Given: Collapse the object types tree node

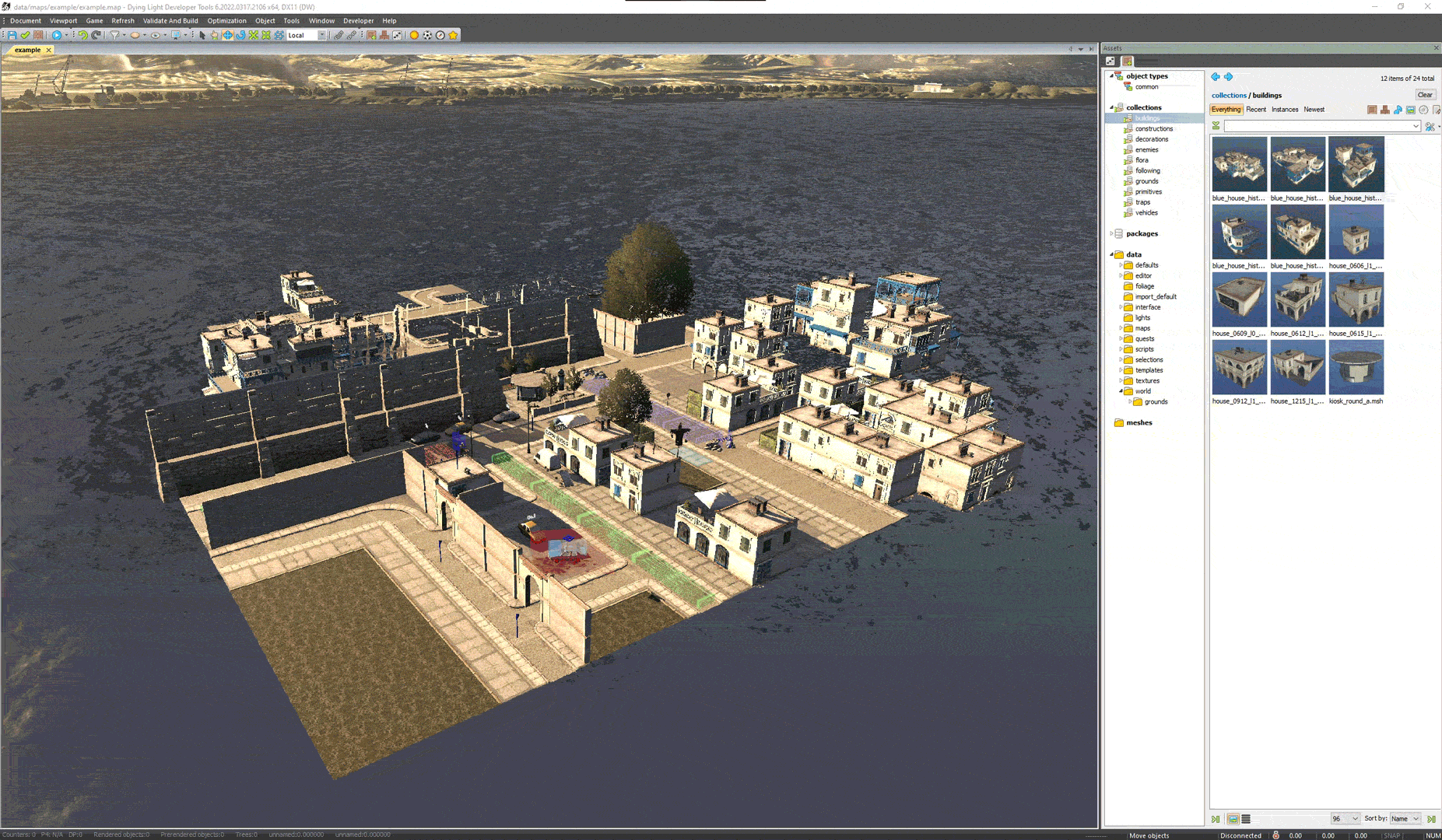Looking at the screenshot, I should point(1111,76).
